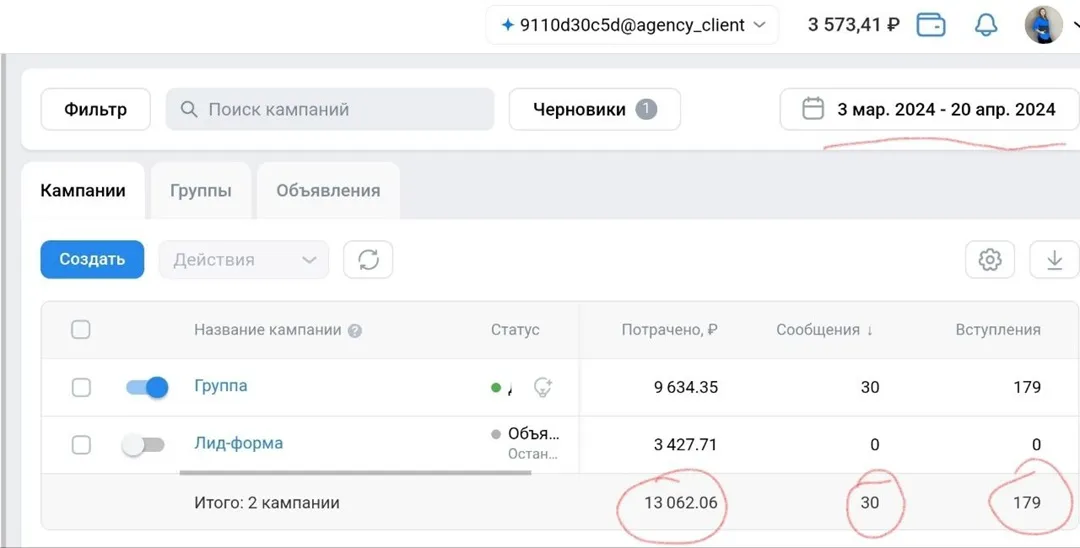Open the wallet balance icon
Viewport: 1080px width, 548px height.
(931, 25)
